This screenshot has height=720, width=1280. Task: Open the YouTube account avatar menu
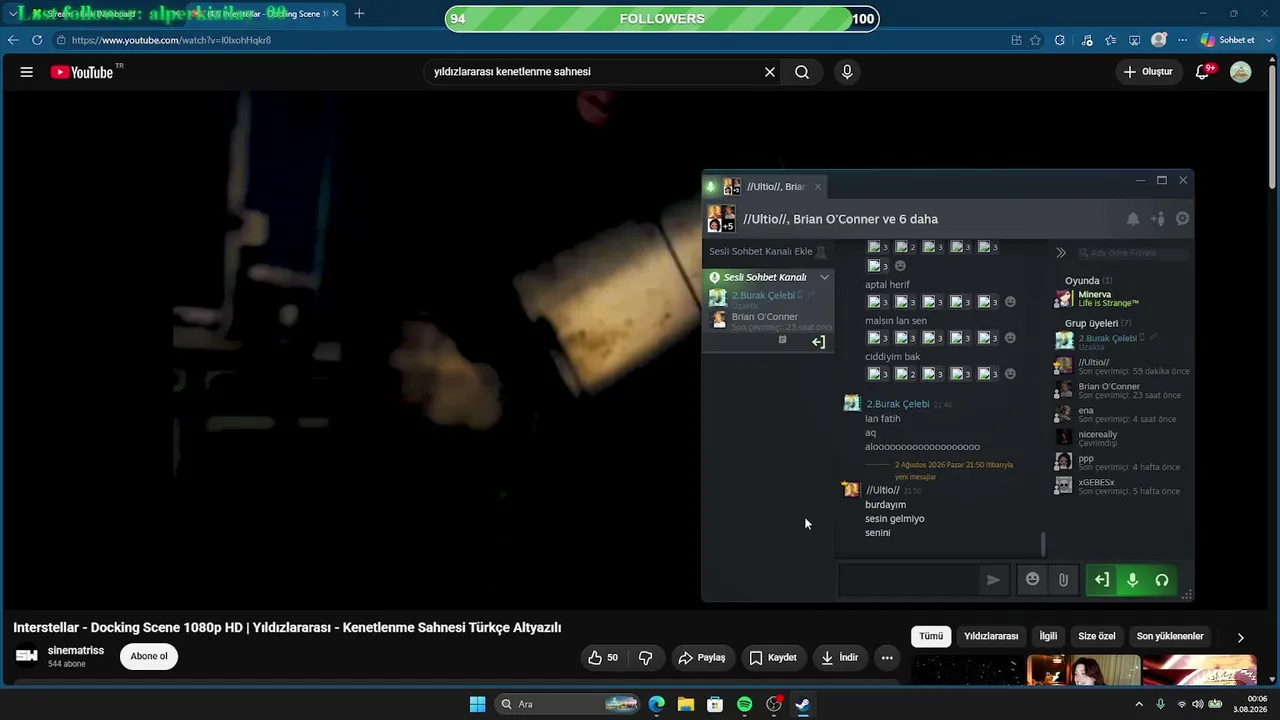coord(1241,72)
